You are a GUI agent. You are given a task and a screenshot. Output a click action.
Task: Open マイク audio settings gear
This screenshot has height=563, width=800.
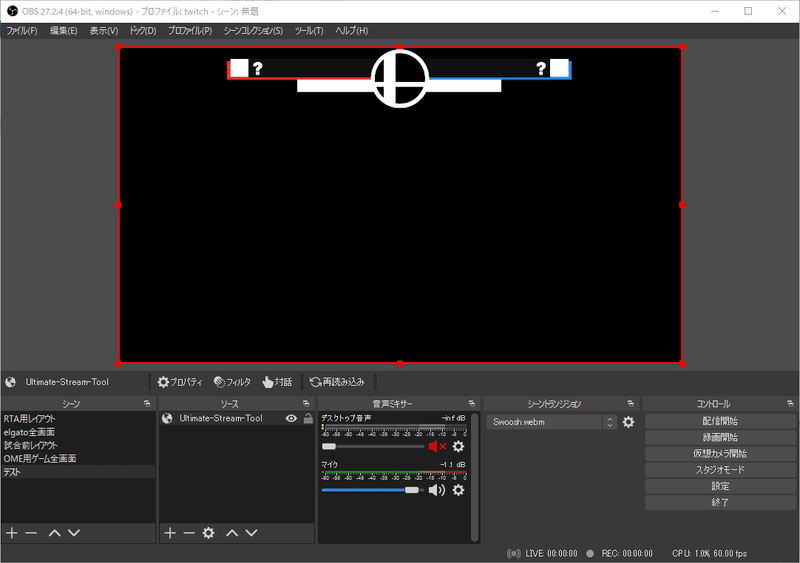pos(459,490)
